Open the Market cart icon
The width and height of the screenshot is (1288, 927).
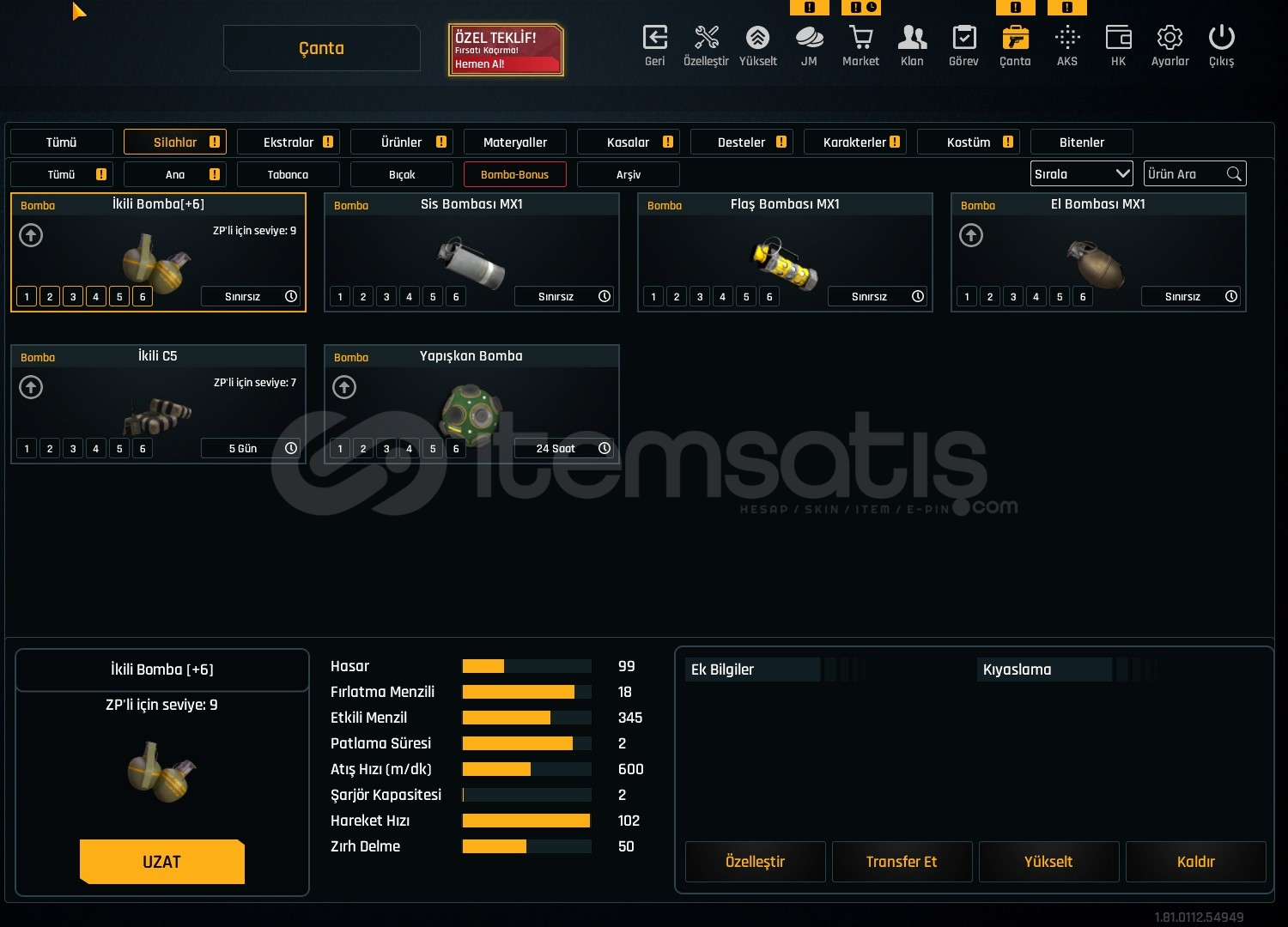[860, 39]
